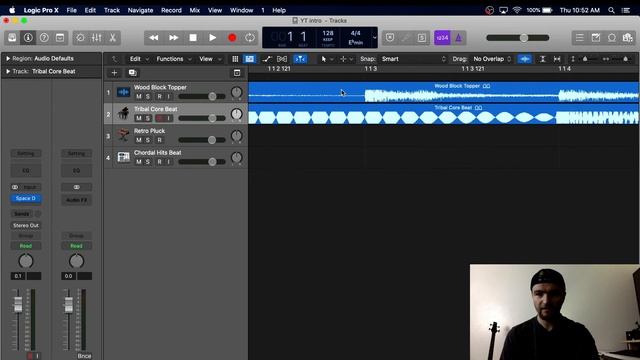Open the Navigate menu

[140, 10]
